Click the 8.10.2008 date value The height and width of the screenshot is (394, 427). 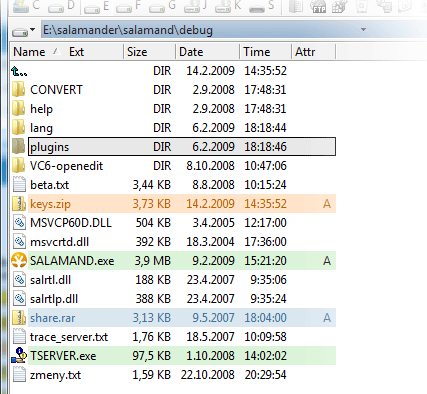coord(210,166)
